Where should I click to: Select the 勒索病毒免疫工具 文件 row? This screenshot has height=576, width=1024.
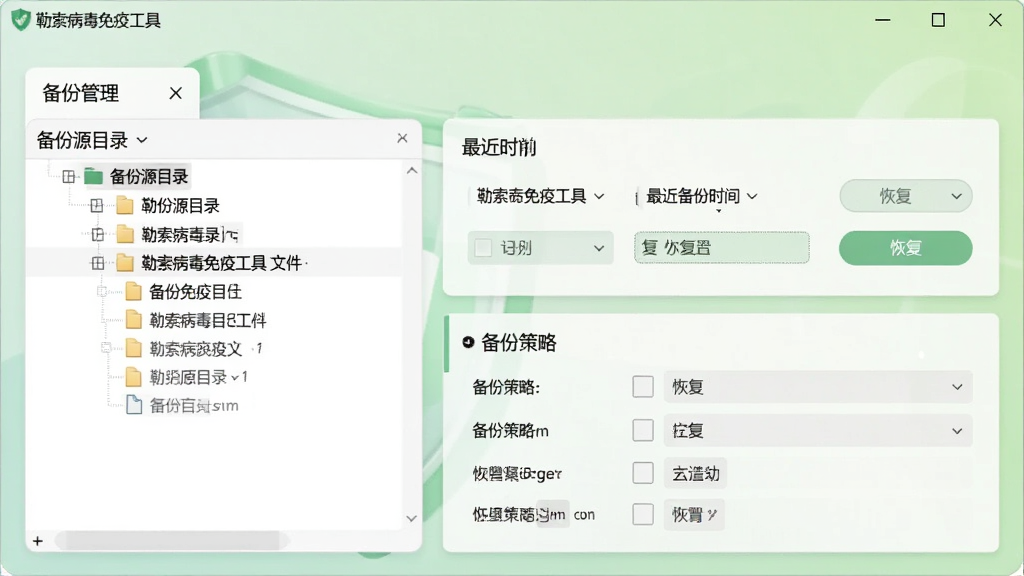pos(214,263)
